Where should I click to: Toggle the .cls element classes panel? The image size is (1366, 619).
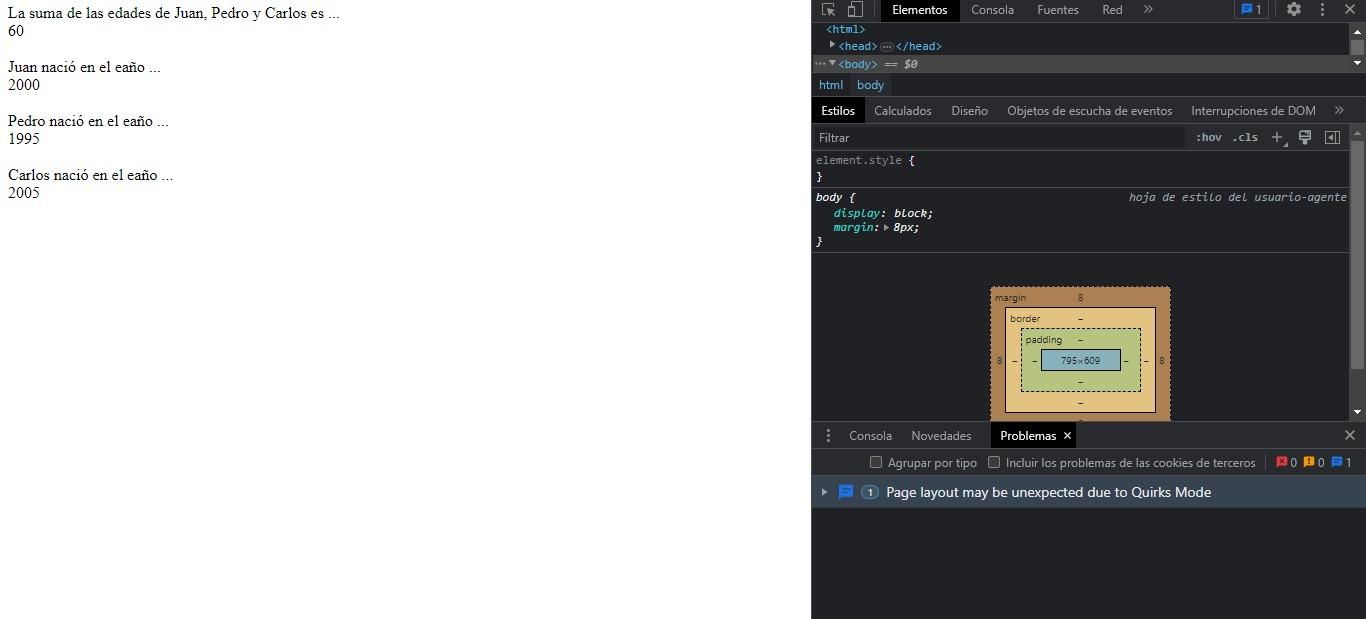1245,138
